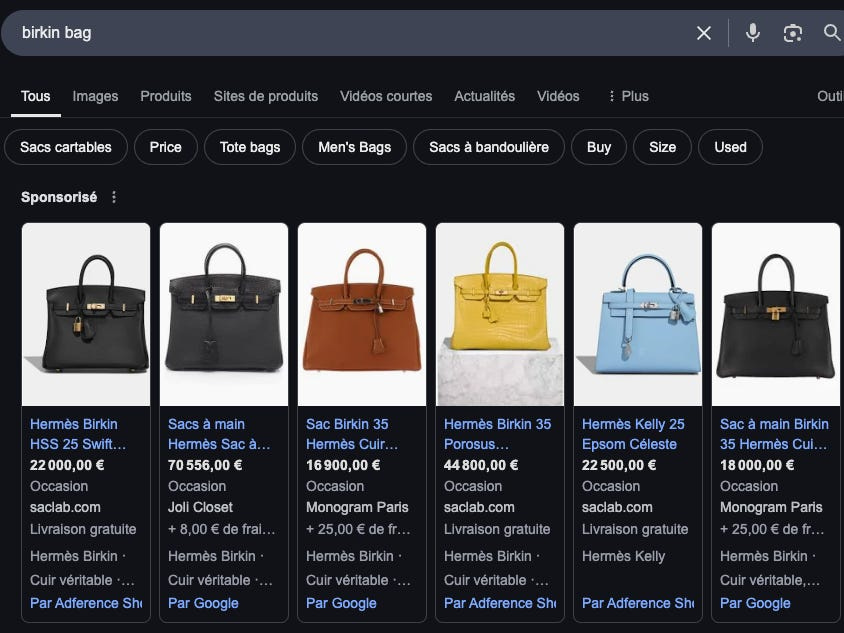
Task: Choose the Men's Bags chip
Action: pyautogui.click(x=354, y=147)
